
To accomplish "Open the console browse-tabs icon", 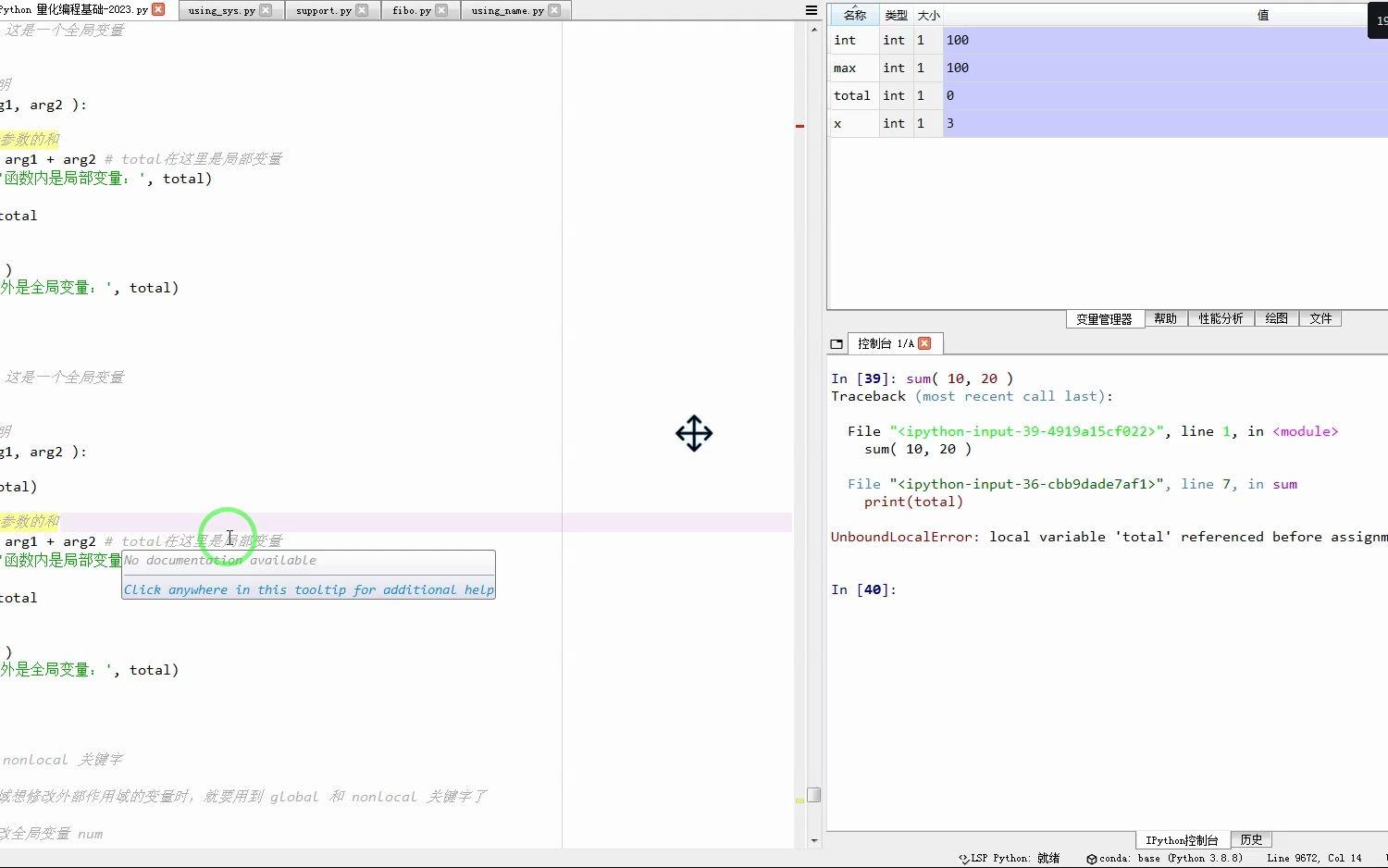I will pyautogui.click(x=837, y=343).
